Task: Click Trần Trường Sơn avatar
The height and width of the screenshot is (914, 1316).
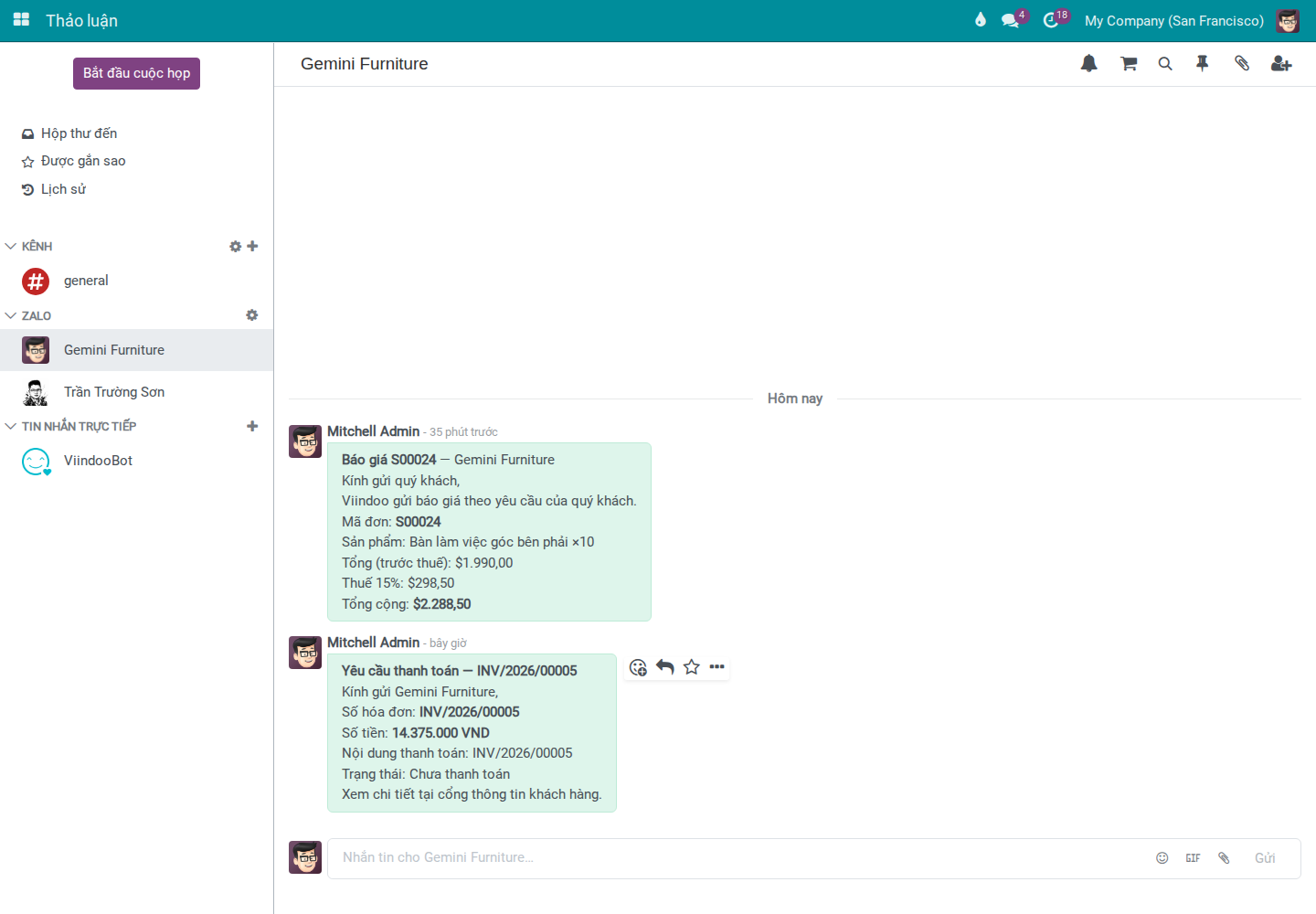Action: 36,392
